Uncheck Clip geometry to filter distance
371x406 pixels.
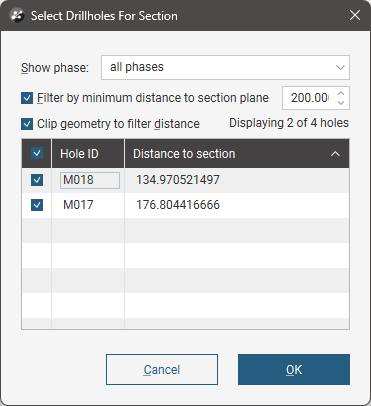click(x=27, y=124)
